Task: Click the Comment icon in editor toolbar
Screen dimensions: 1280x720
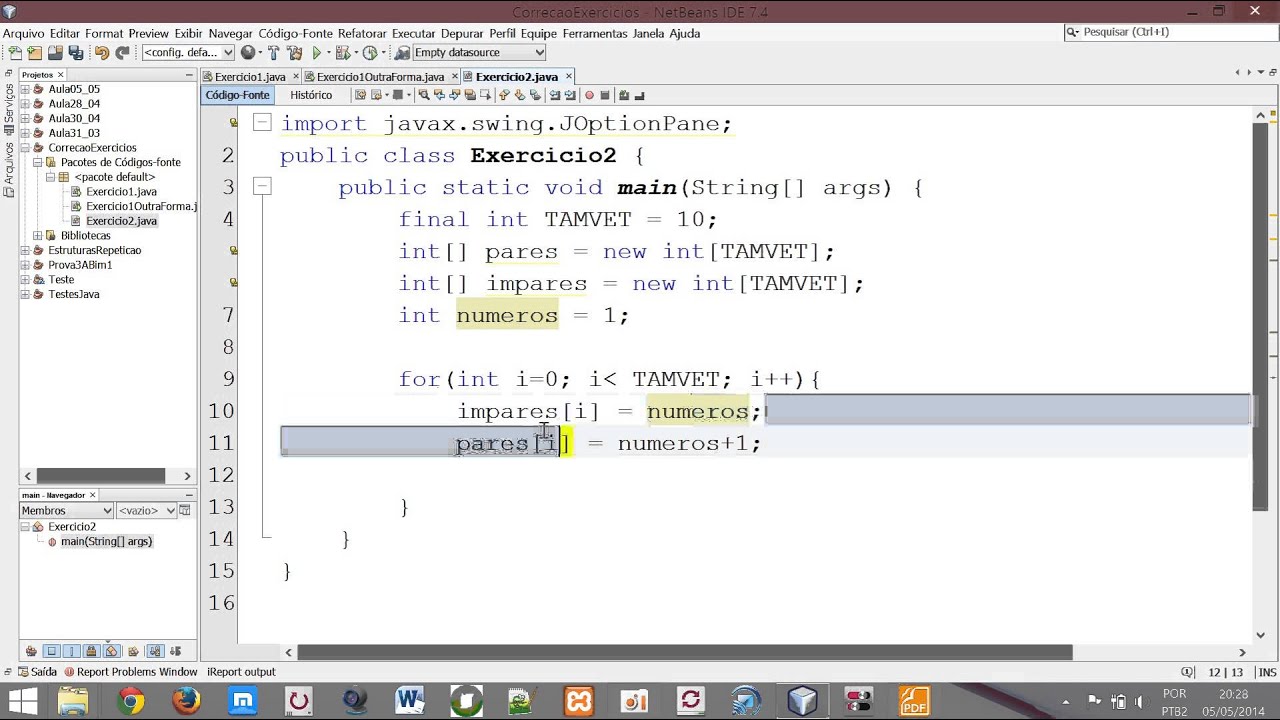Action: (x=624, y=95)
